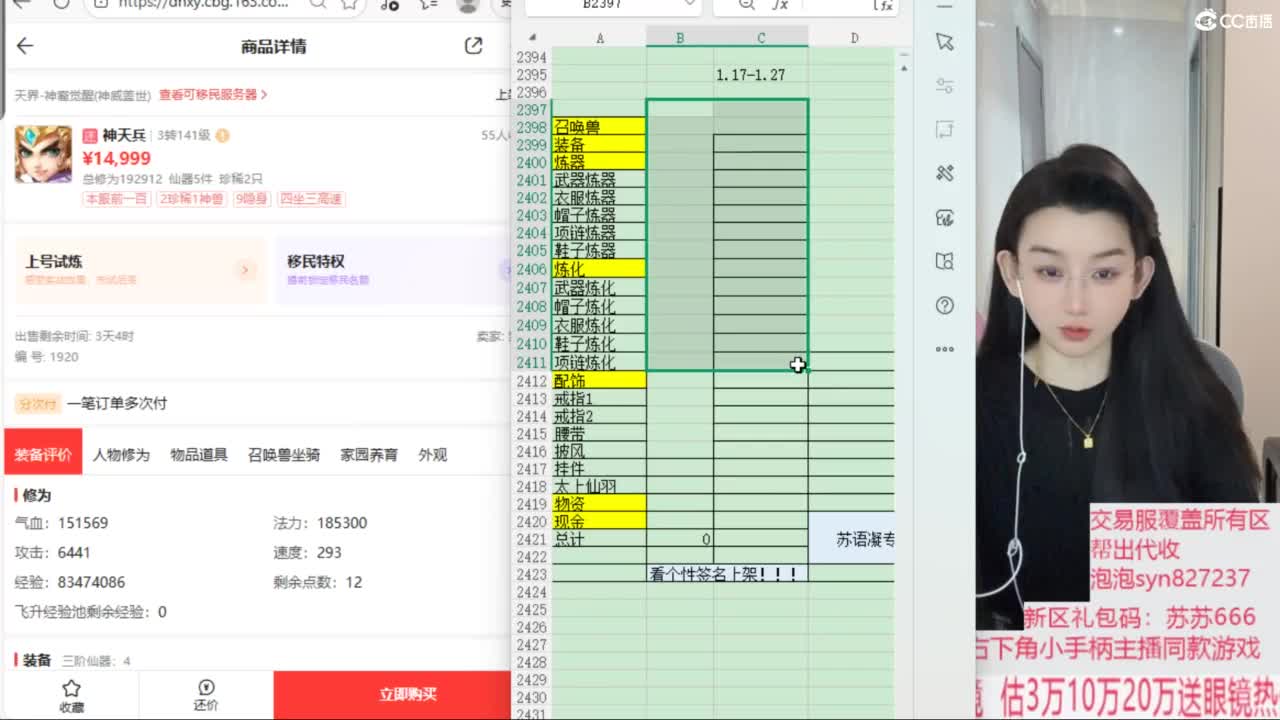Click the 太上仙羽 cell
1280x720 pixels.
pos(599,487)
